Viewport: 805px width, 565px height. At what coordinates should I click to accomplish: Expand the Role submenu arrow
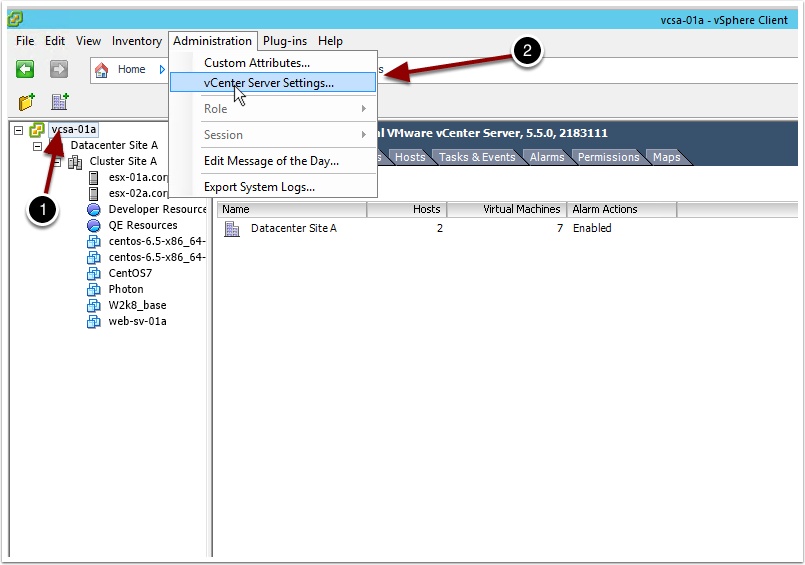coord(363,108)
